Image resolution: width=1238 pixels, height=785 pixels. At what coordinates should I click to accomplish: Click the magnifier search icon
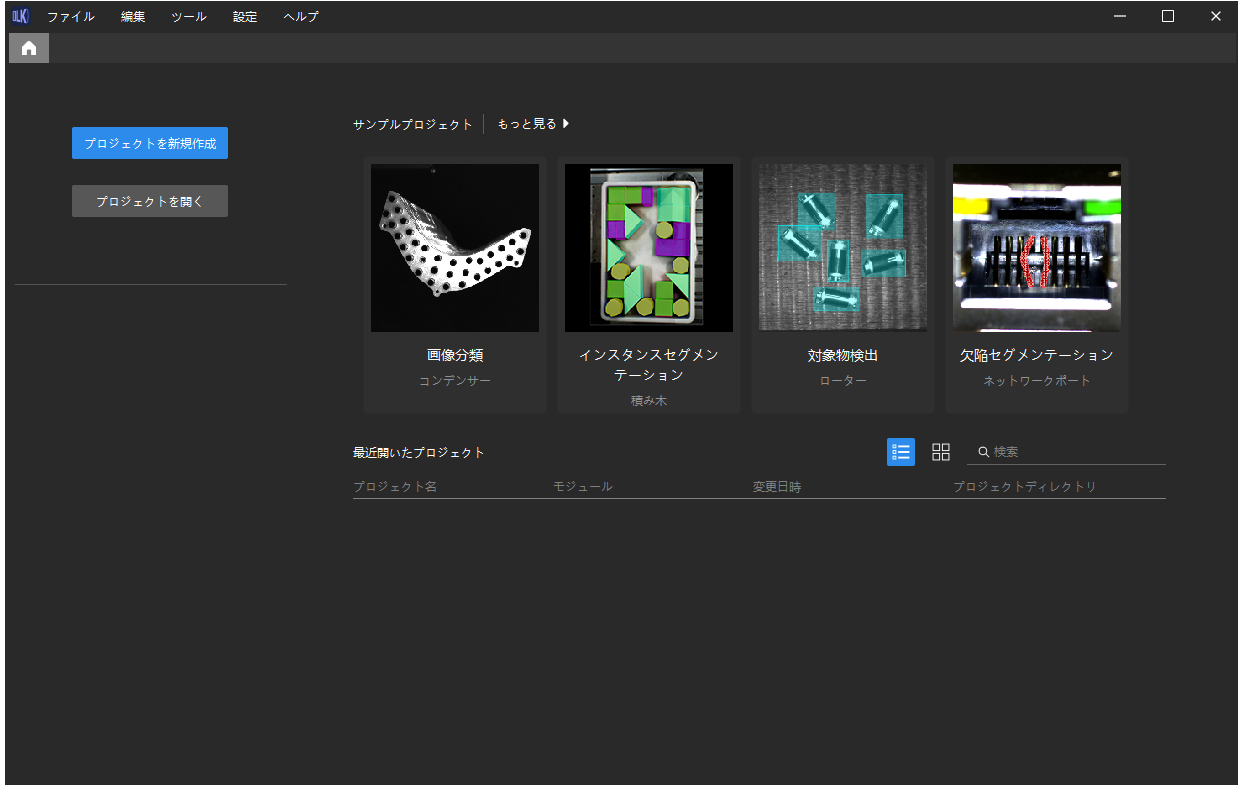[x=983, y=452]
